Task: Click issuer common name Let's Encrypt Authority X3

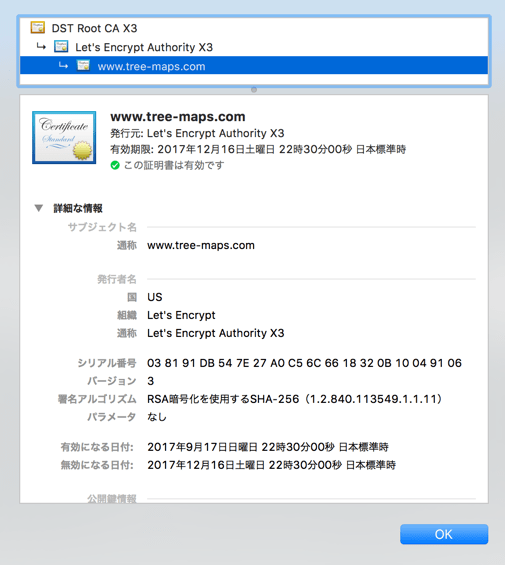Action: [216, 333]
